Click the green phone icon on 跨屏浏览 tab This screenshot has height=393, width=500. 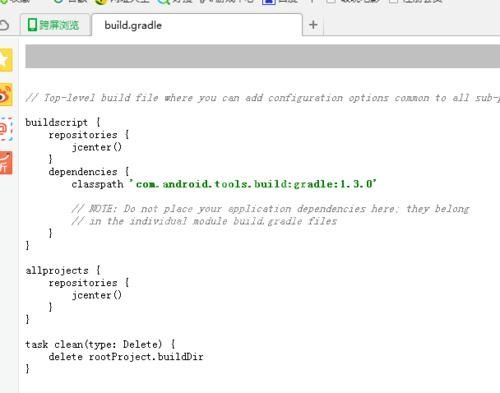tap(32, 25)
